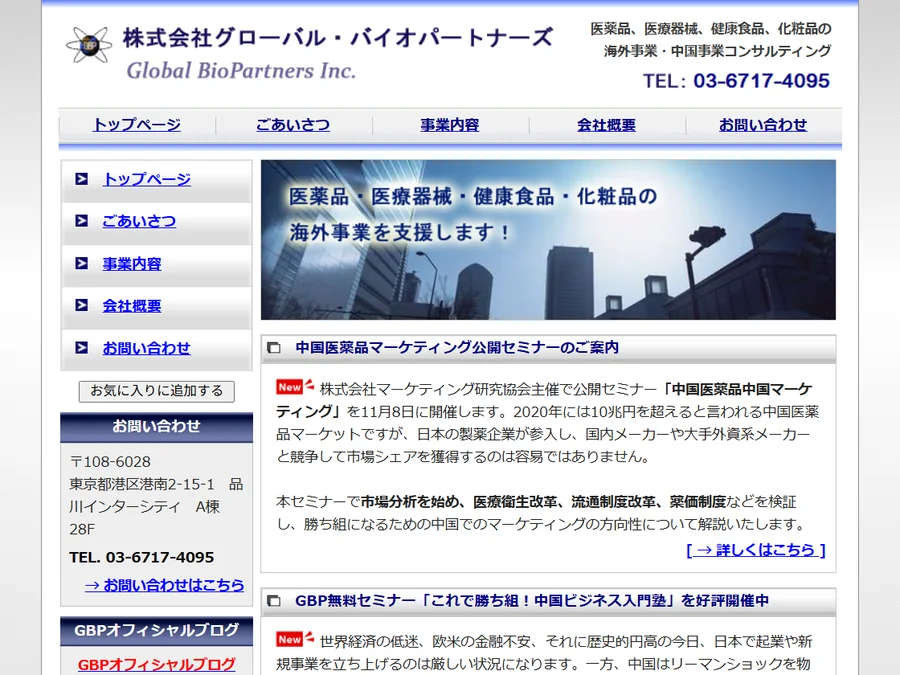Select ごあいさつ sidebar link
Viewport: 900px width, 675px height.
coord(139,221)
